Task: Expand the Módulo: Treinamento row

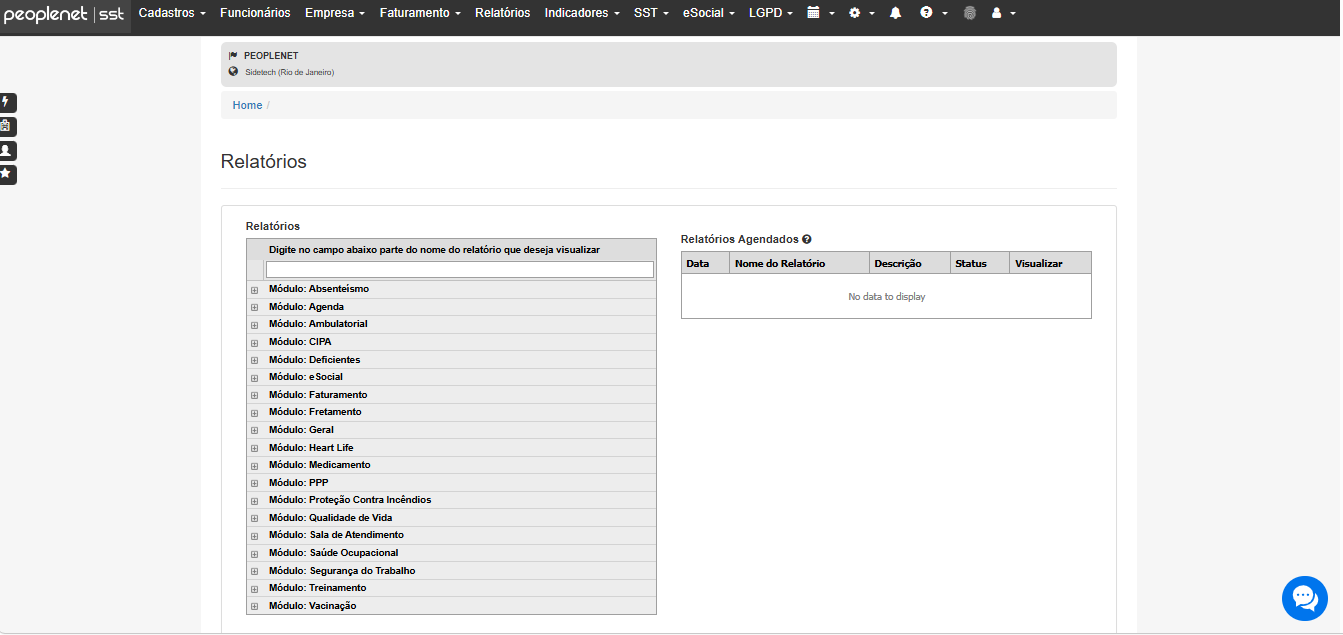Action: [x=254, y=589]
